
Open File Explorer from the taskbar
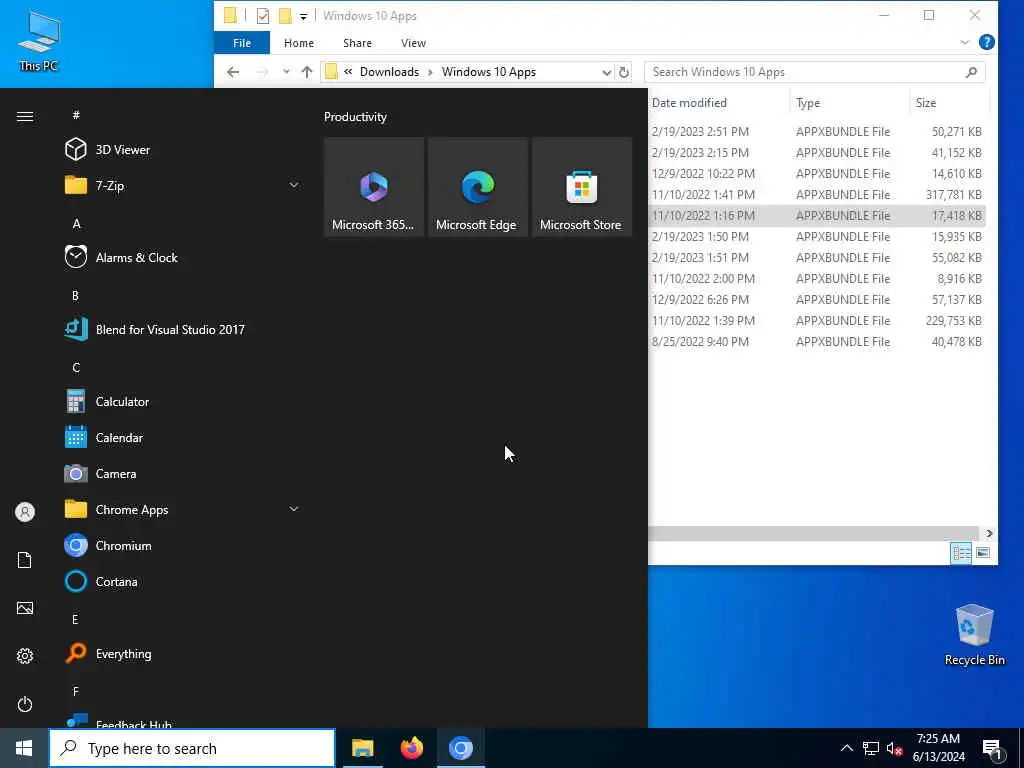[362, 748]
